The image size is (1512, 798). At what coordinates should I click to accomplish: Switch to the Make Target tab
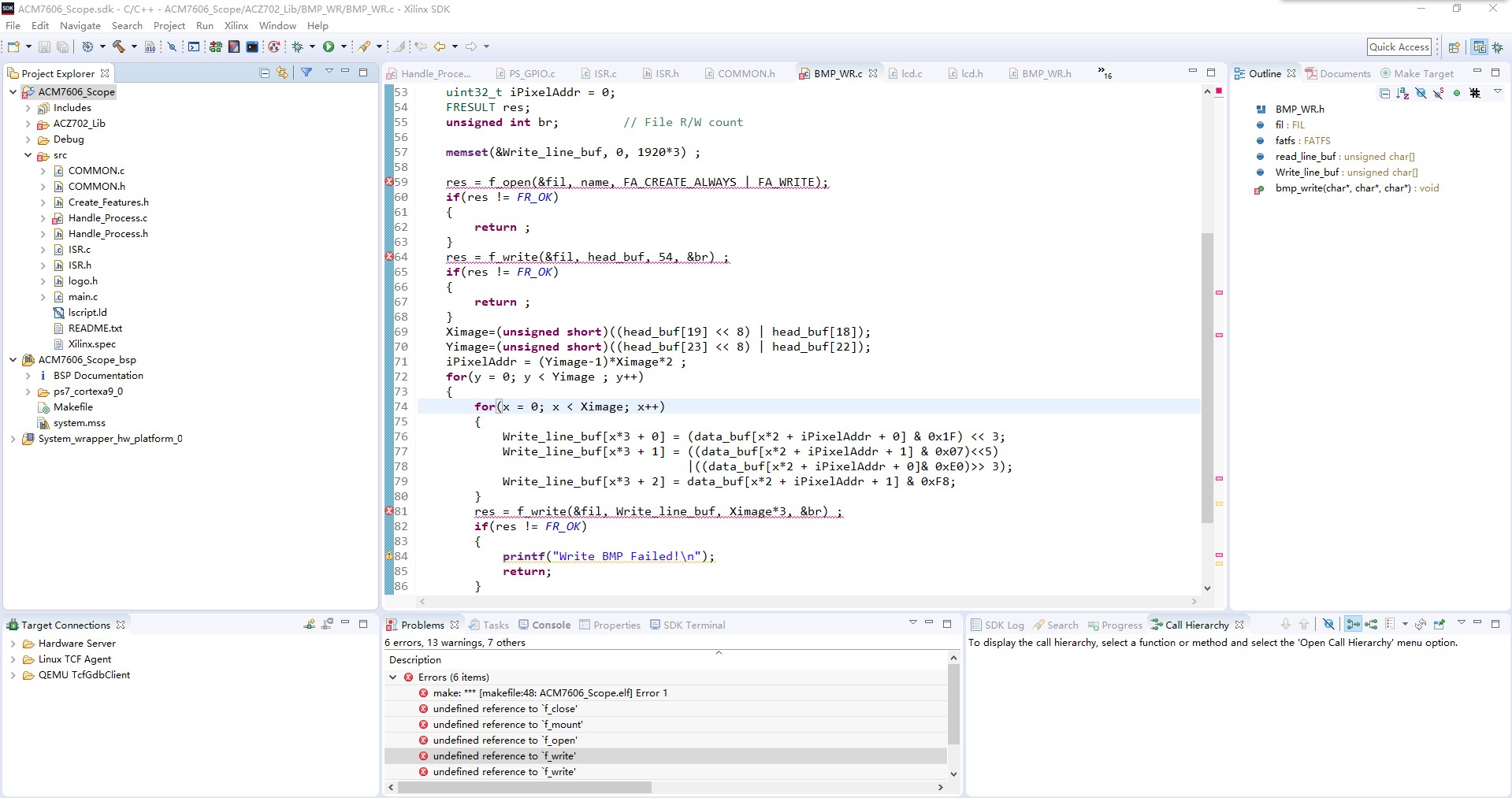coord(1417,73)
